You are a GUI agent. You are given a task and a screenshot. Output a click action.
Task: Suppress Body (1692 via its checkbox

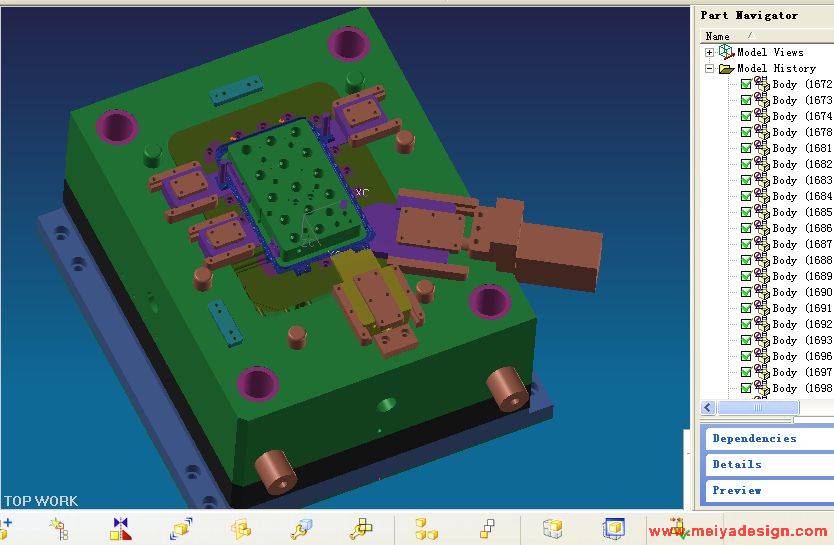point(746,324)
